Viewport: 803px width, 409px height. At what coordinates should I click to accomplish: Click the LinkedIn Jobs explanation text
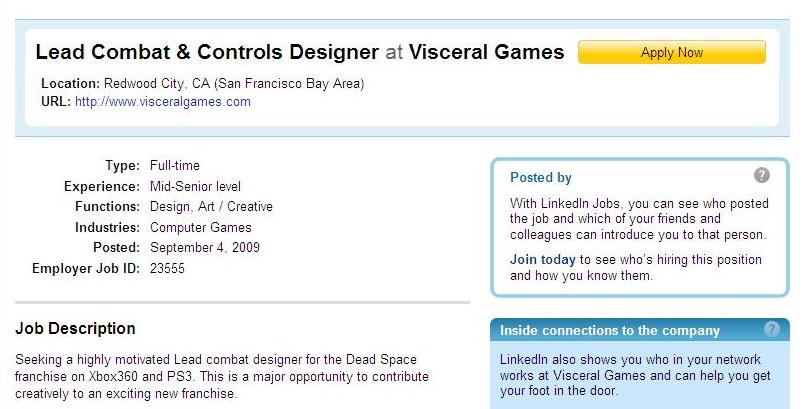point(639,219)
